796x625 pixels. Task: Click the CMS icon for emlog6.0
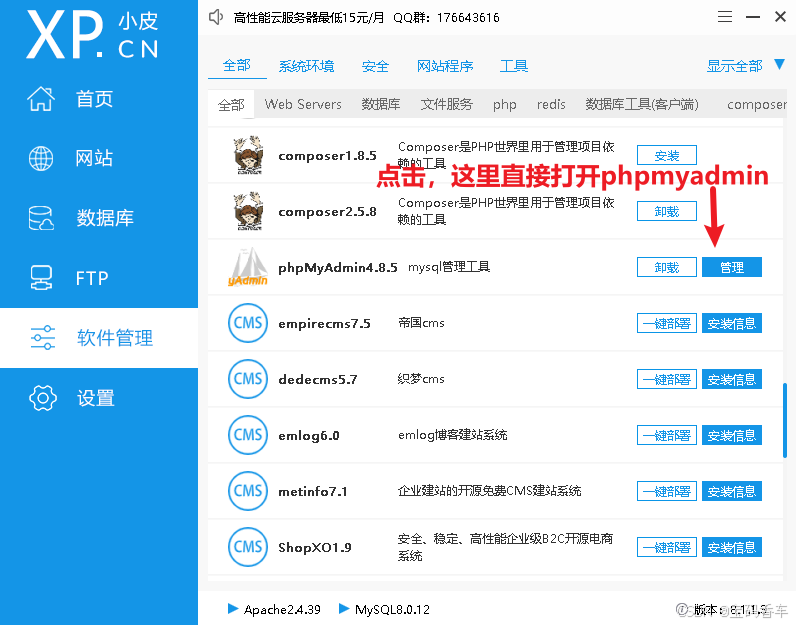coord(248,435)
